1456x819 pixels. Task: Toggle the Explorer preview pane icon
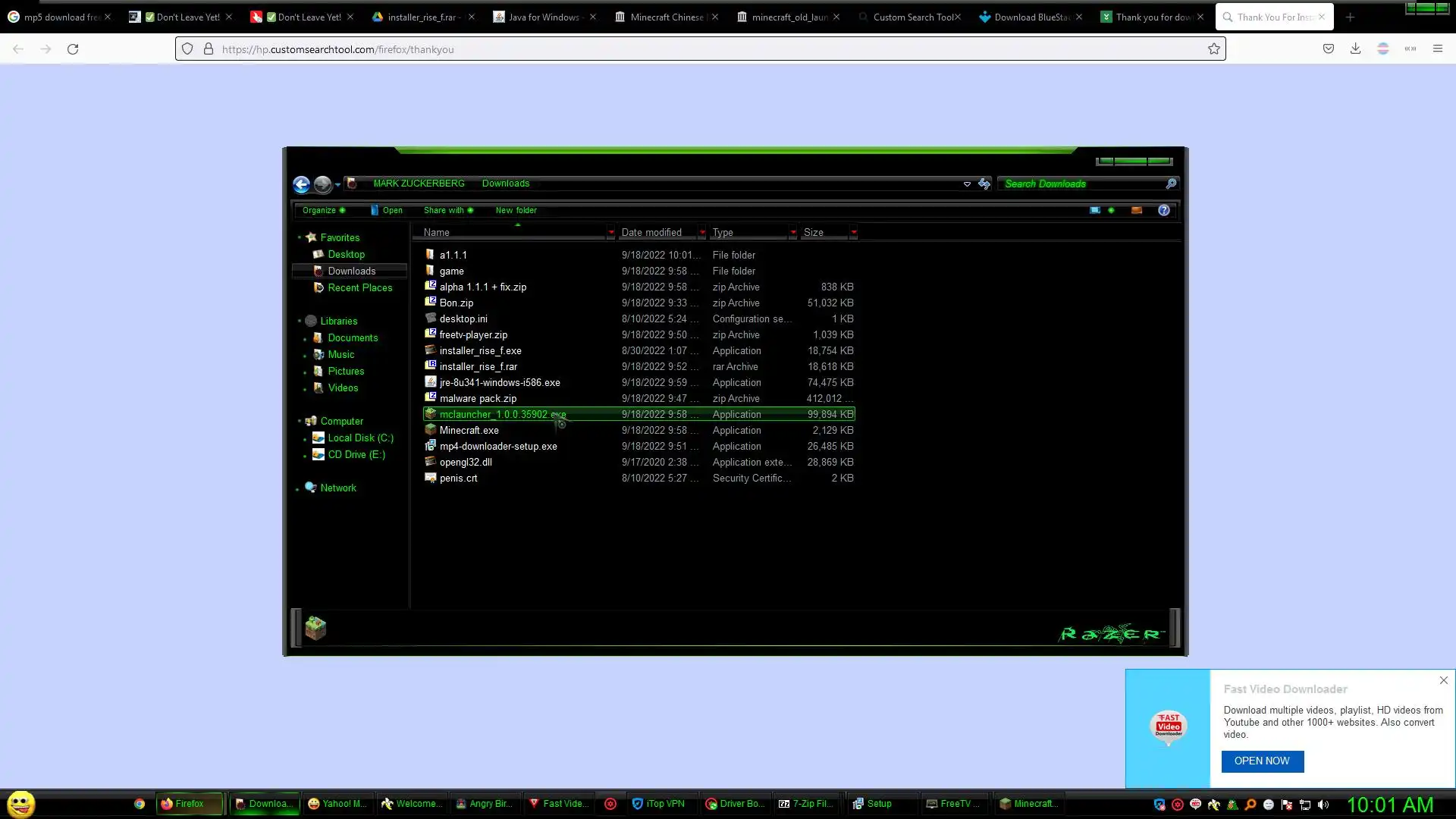pos(1136,210)
